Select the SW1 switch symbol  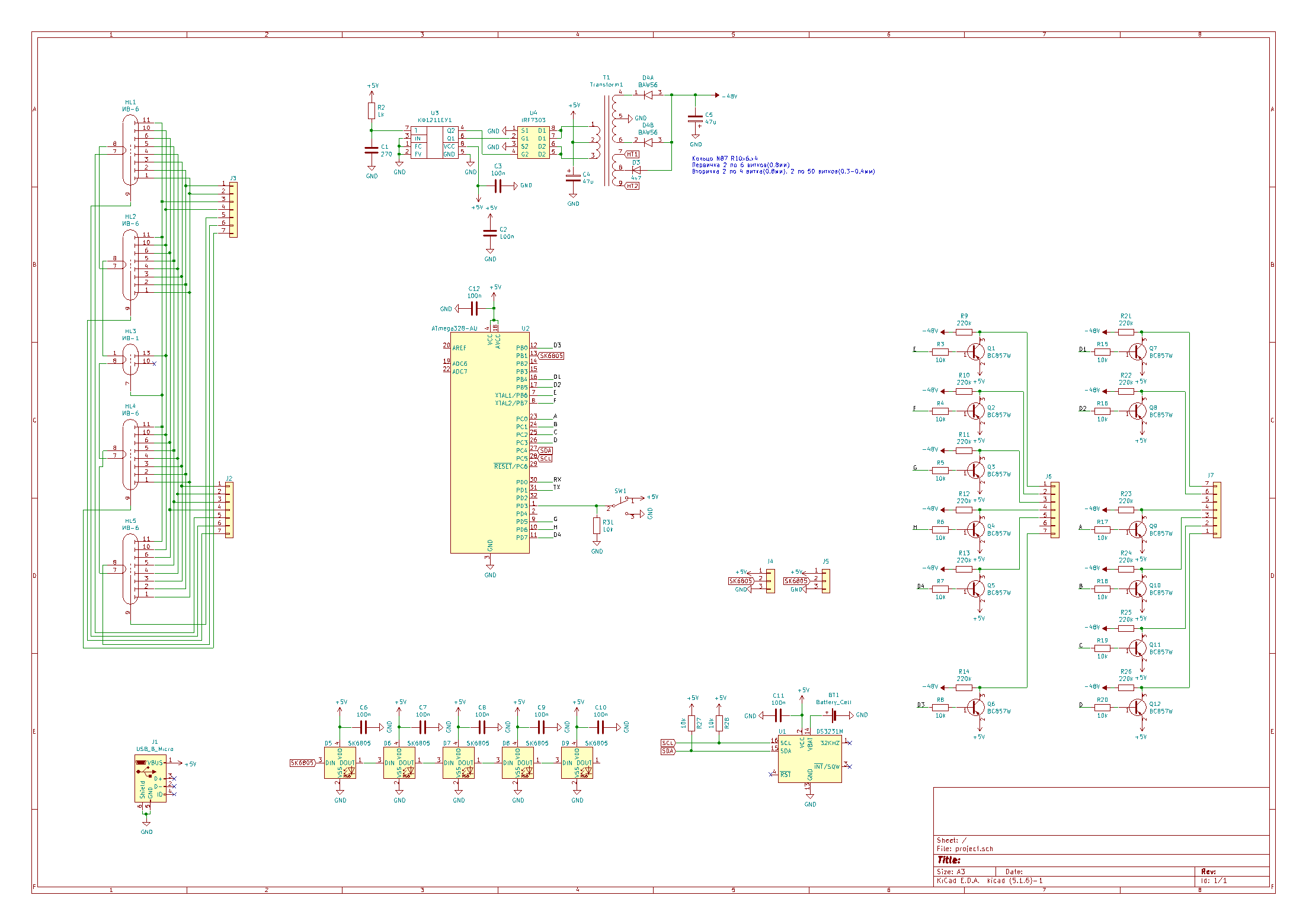(x=620, y=504)
